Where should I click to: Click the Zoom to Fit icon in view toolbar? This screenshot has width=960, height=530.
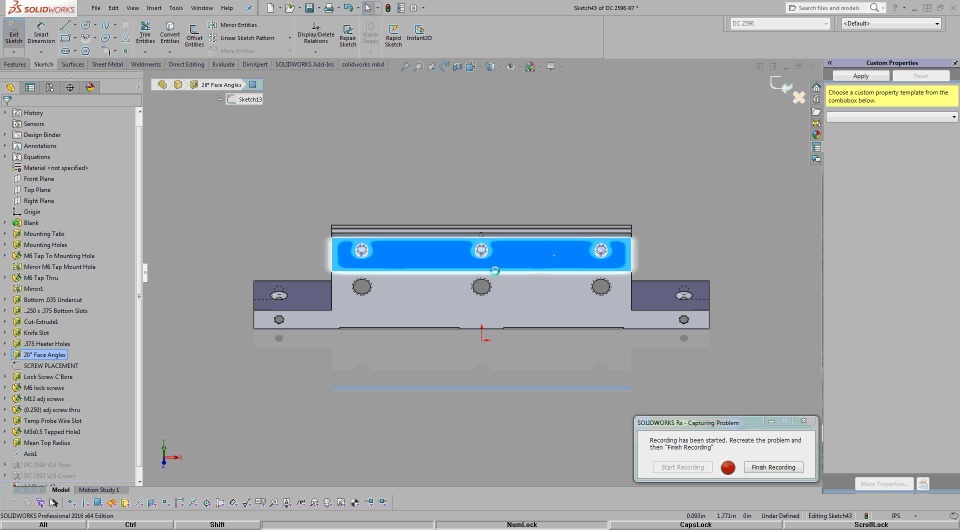coord(405,66)
